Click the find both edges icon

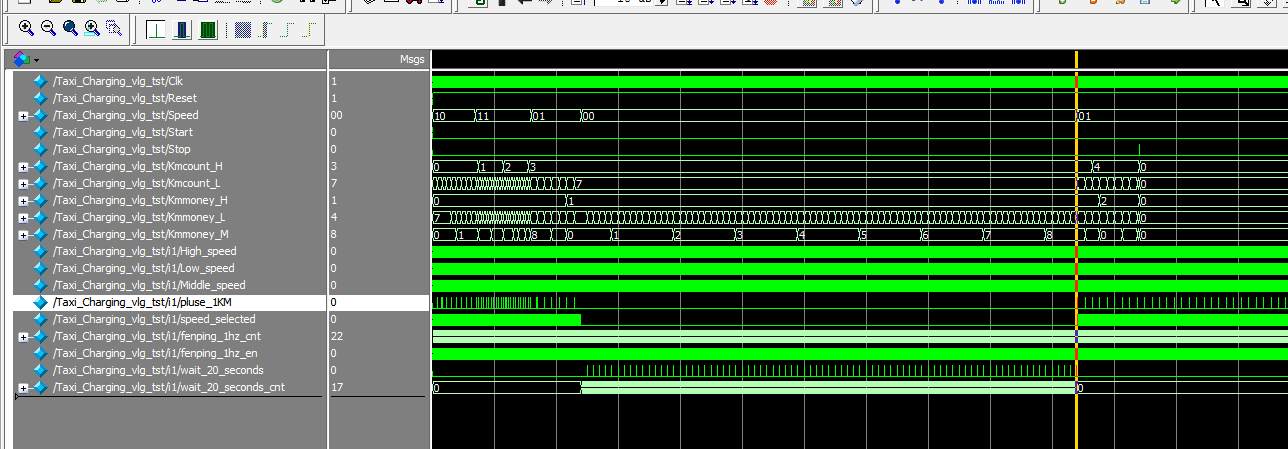click(266, 30)
